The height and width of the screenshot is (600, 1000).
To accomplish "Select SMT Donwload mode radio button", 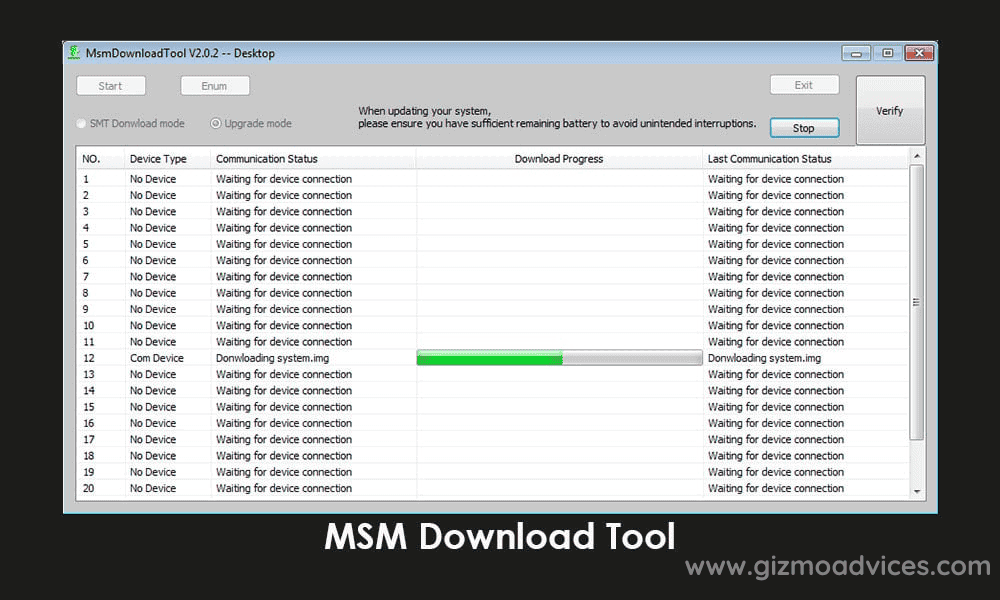I will click(x=81, y=123).
